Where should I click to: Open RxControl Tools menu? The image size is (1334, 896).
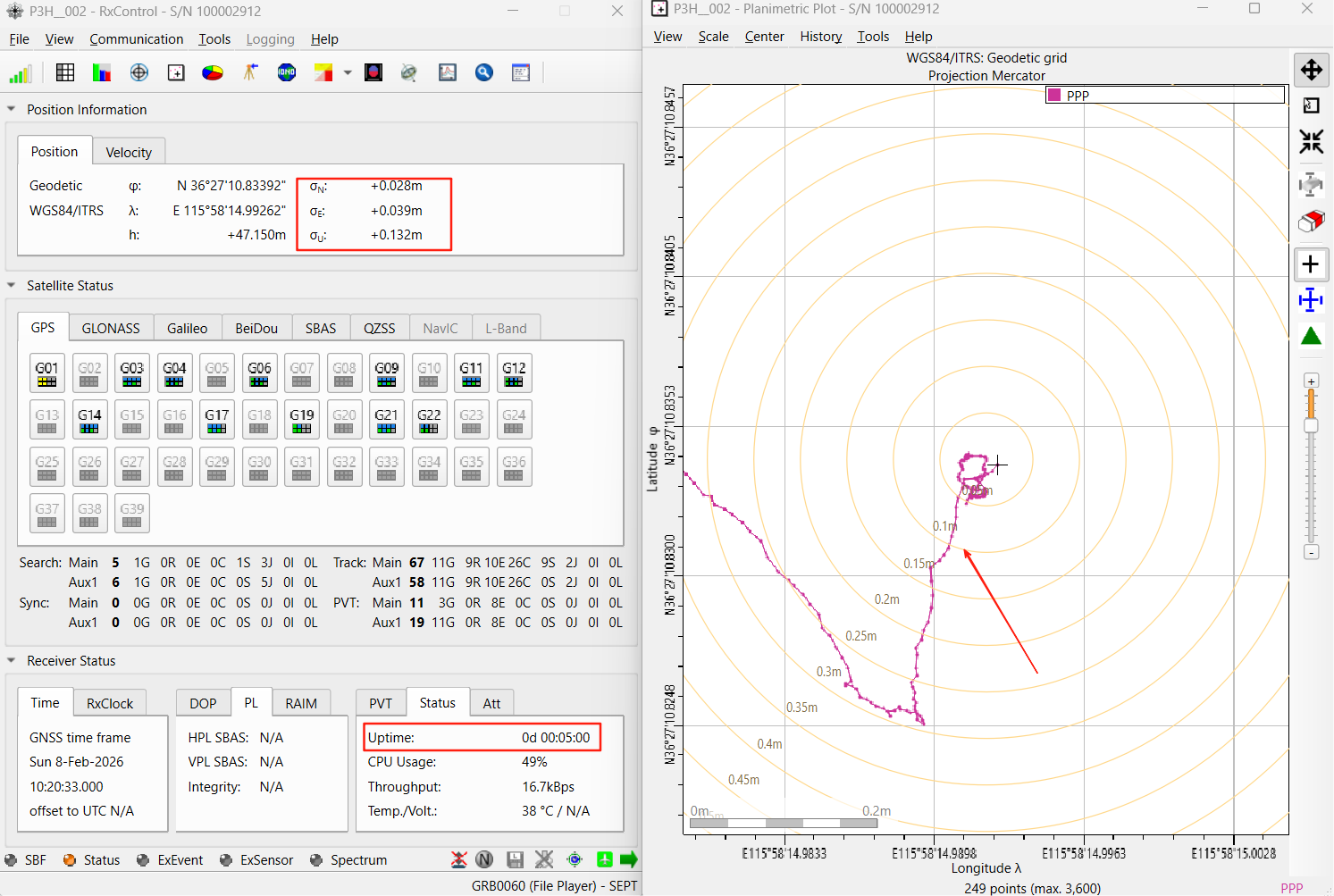(214, 39)
